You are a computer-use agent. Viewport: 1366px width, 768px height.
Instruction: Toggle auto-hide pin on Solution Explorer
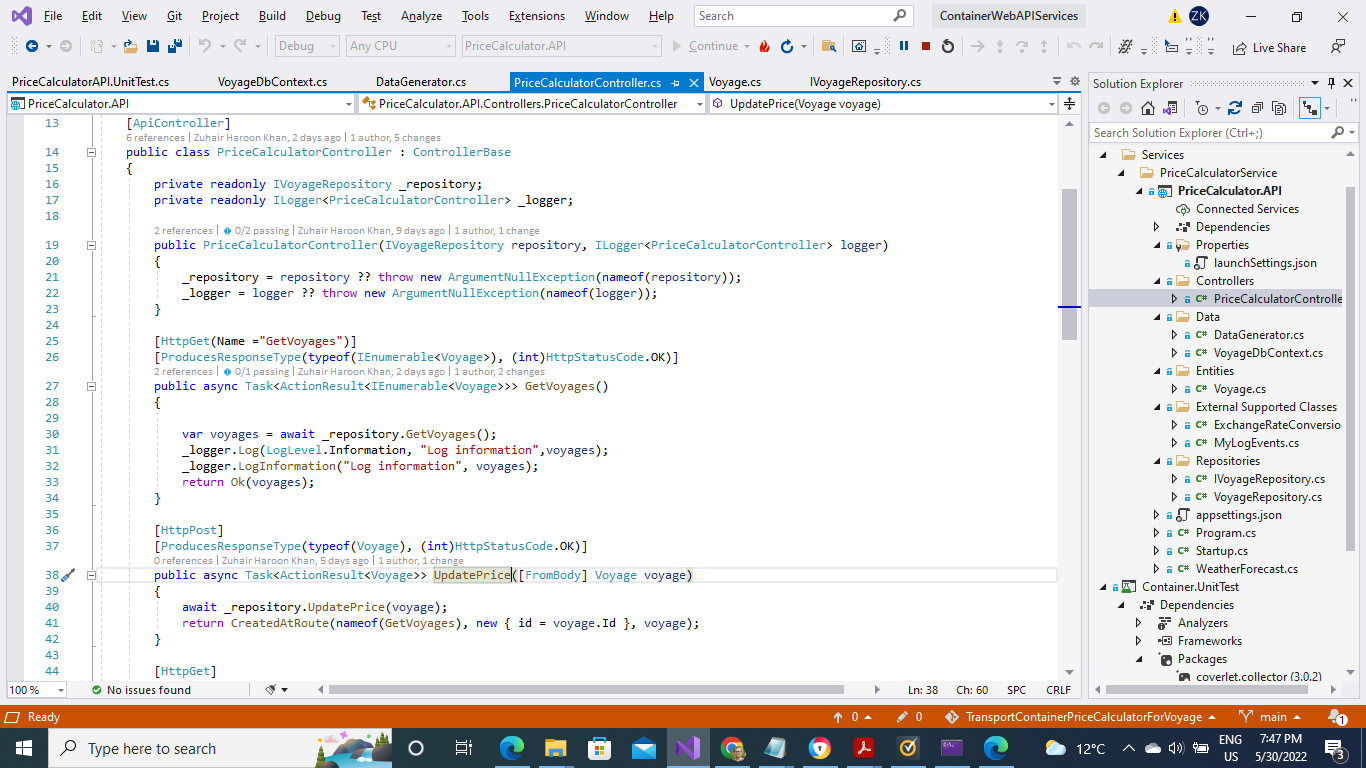(x=1331, y=83)
